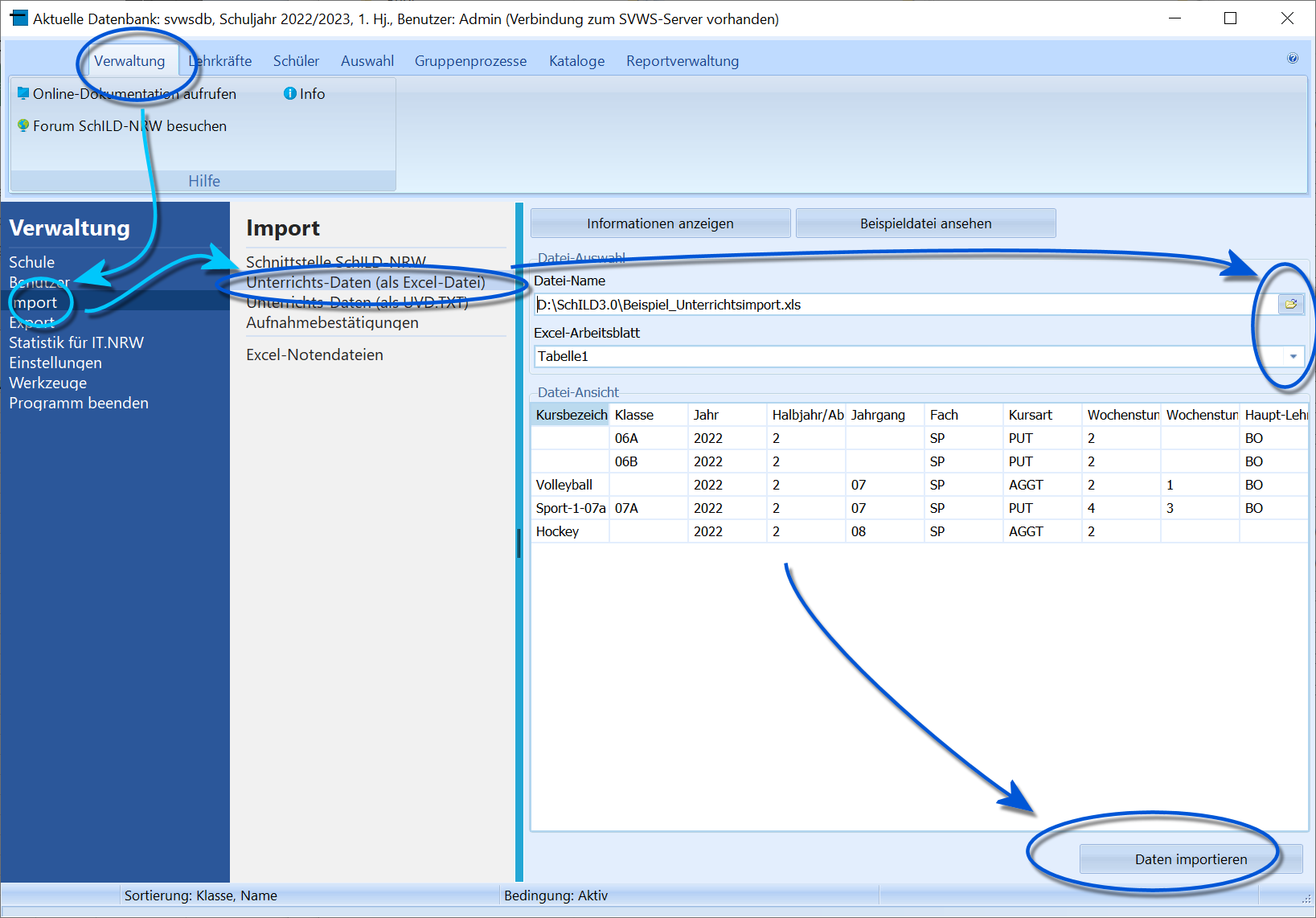Click the application icon in the title bar
Screen dimensions: 1316x918
(x=18, y=18)
